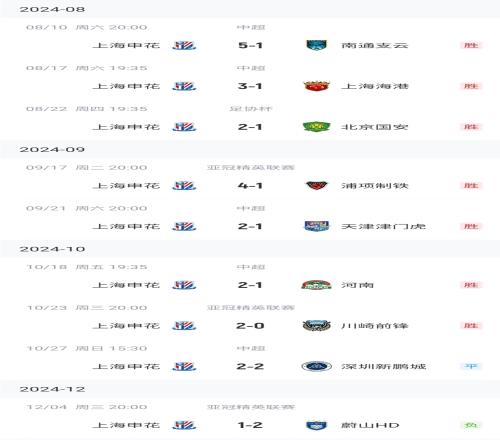
Task: Click the 天津津门虎 team logo
Action: [316, 226]
